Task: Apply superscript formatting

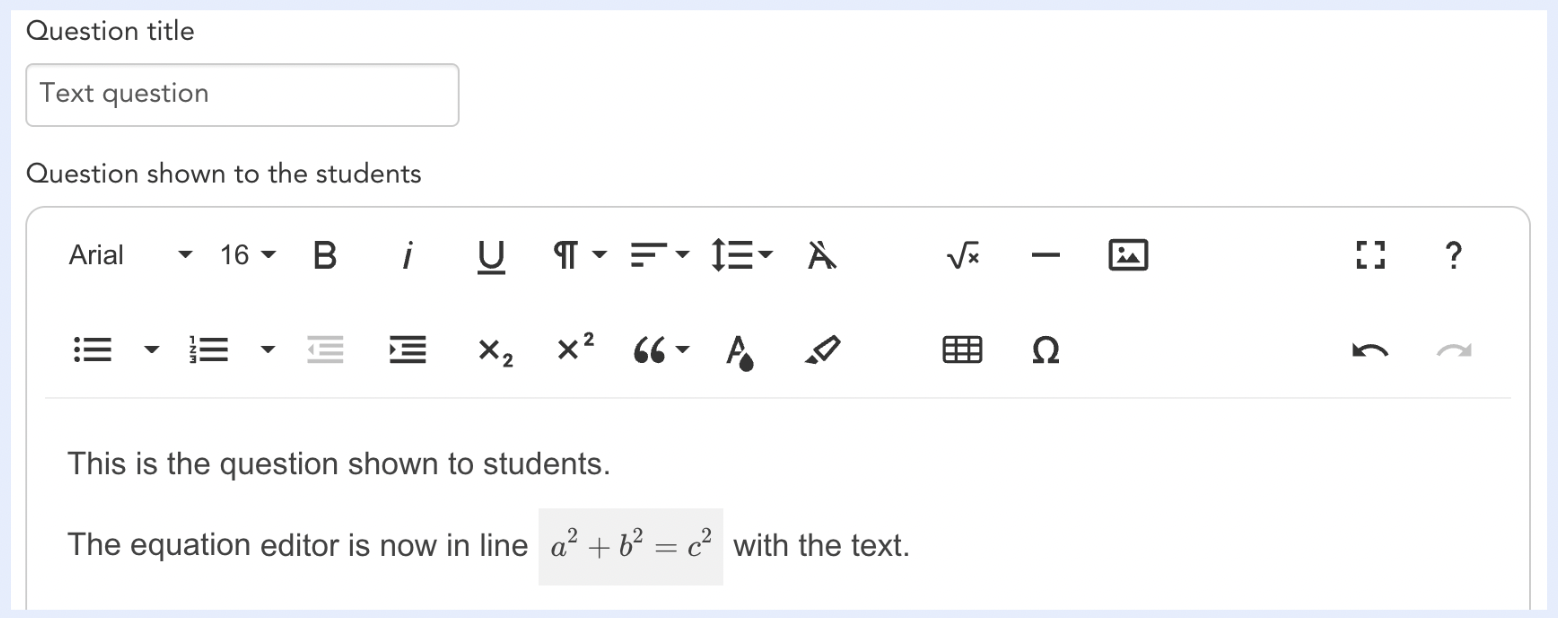Action: tap(573, 348)
